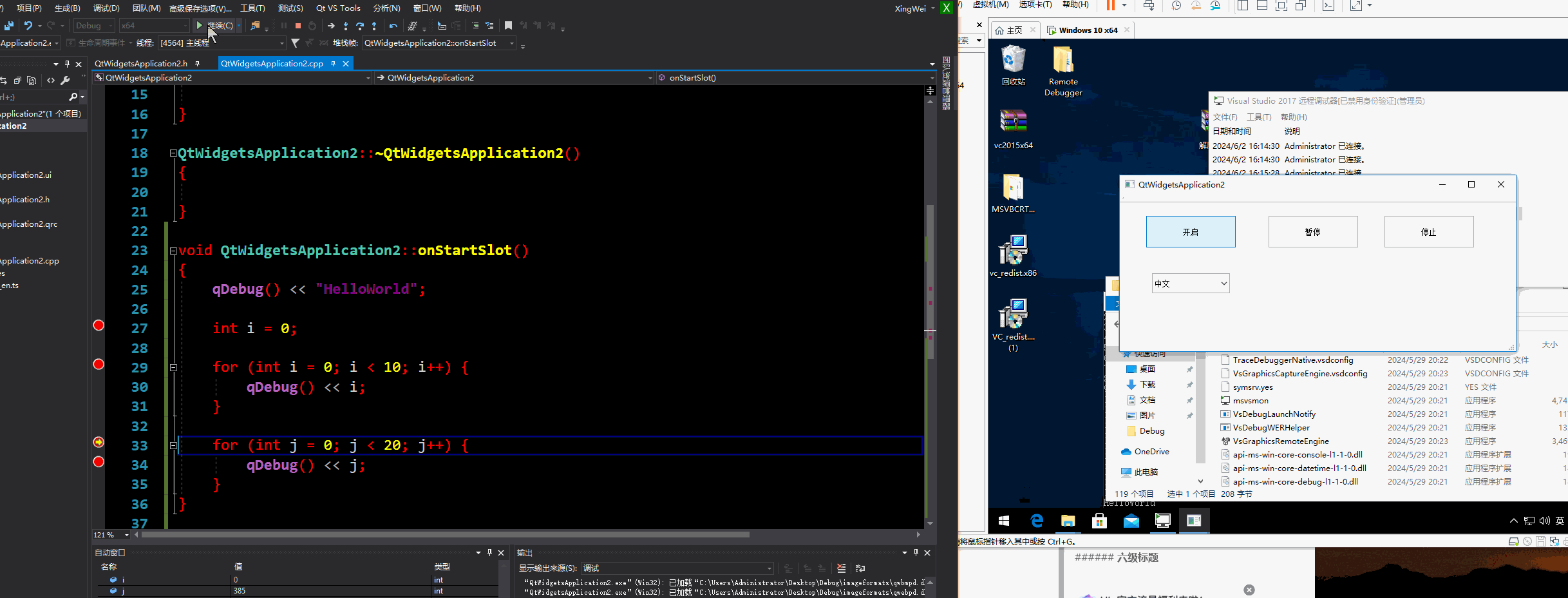Click the 开启 button in QtWidgetsApplication2
Viewport: 1568px width, 598px height.
pos(1191,232)
